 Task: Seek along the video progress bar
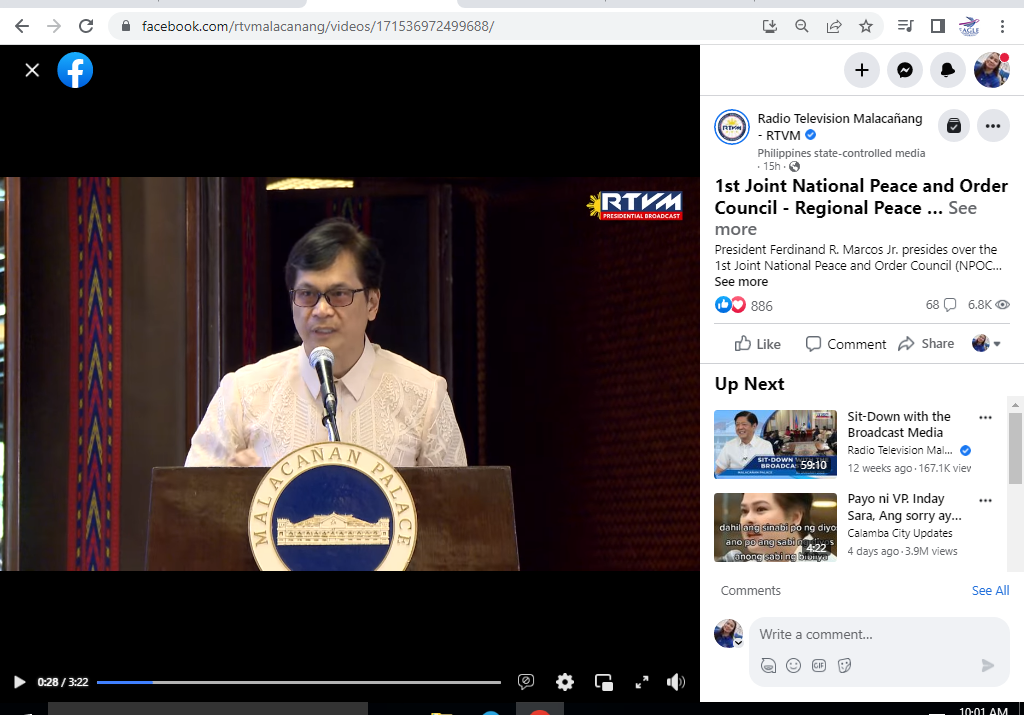(299, 682)
